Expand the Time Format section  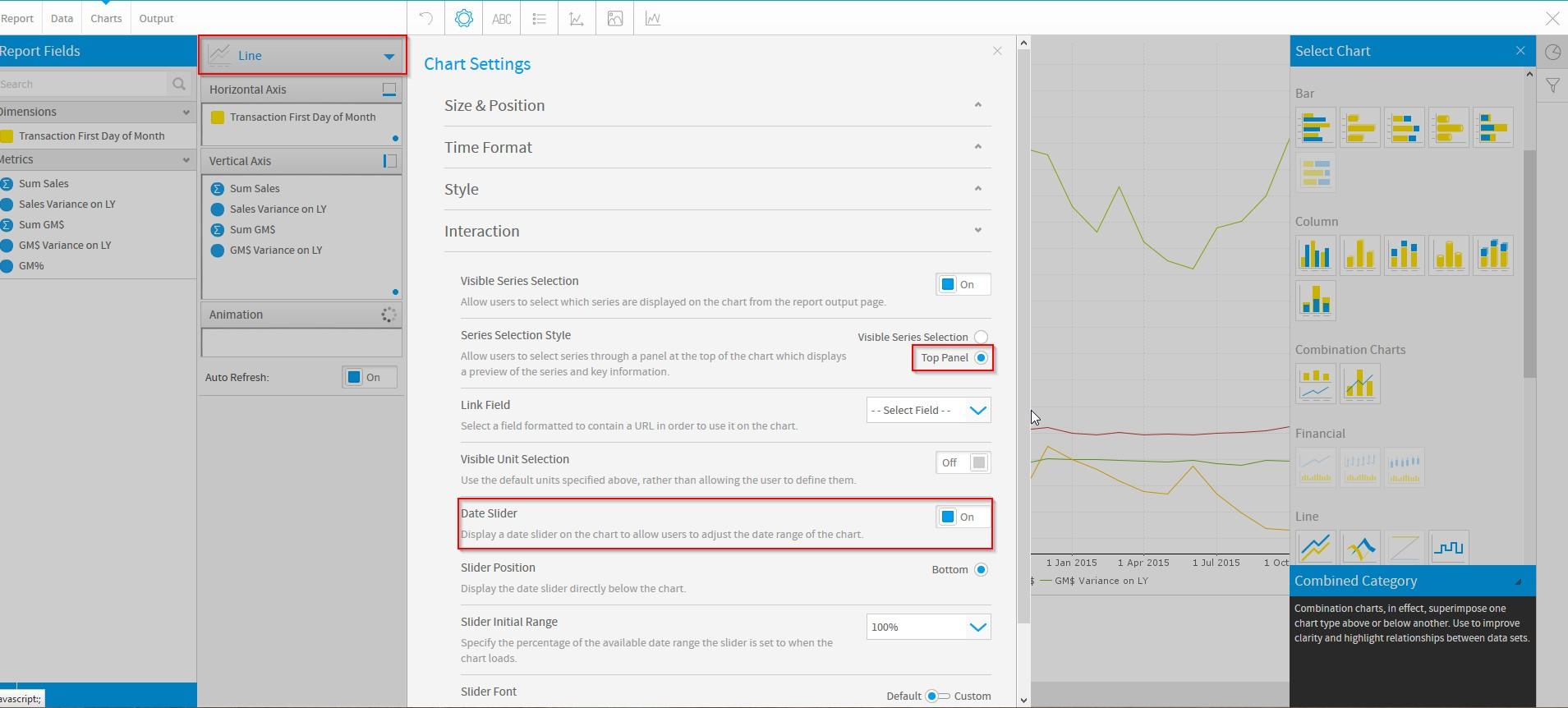718,147
